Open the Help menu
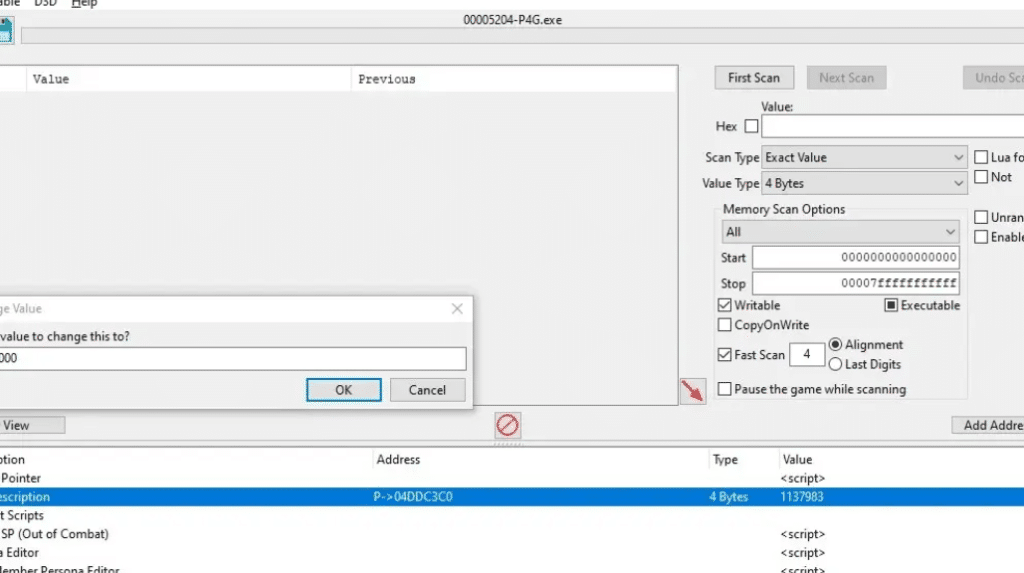 (84, 4)
